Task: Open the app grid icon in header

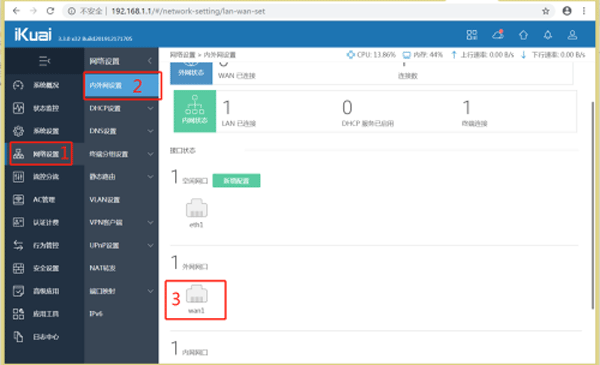Action: click(x=472, y=35)
